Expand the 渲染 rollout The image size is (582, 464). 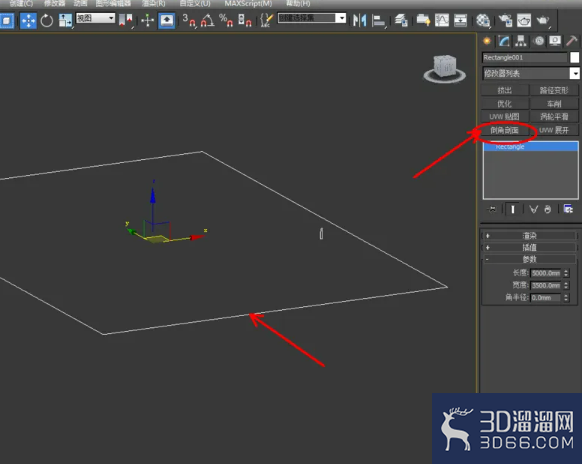pos(529,236)
